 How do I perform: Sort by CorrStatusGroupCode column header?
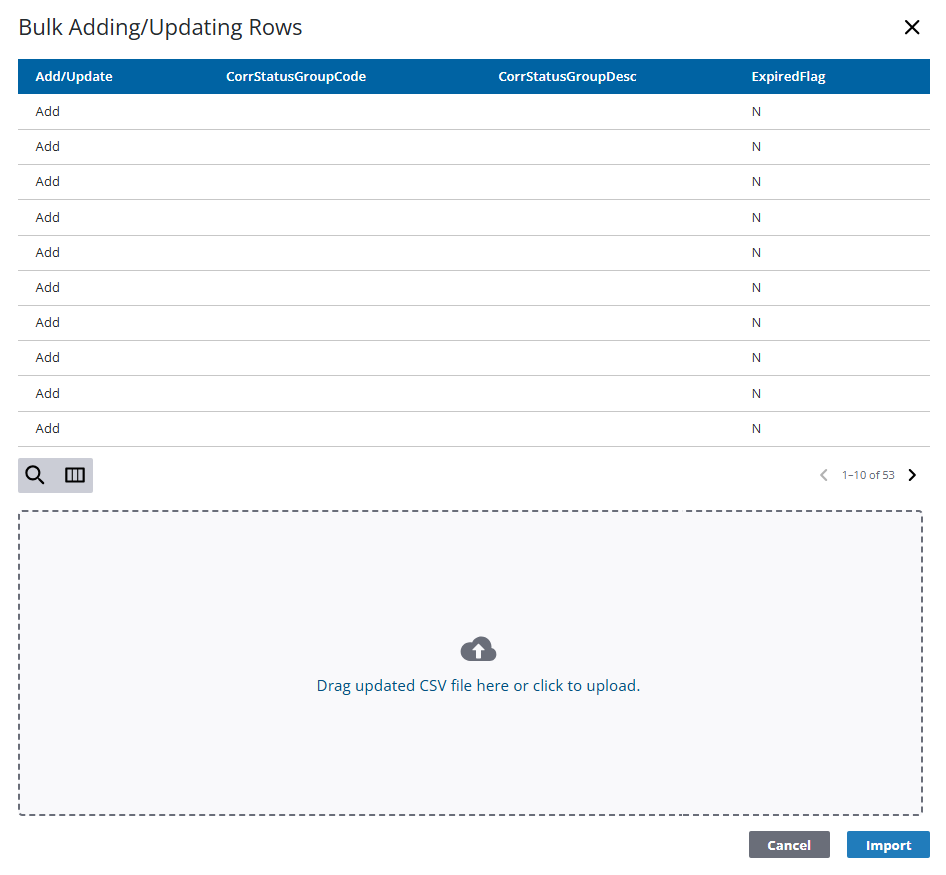click(x=296, y=77)
